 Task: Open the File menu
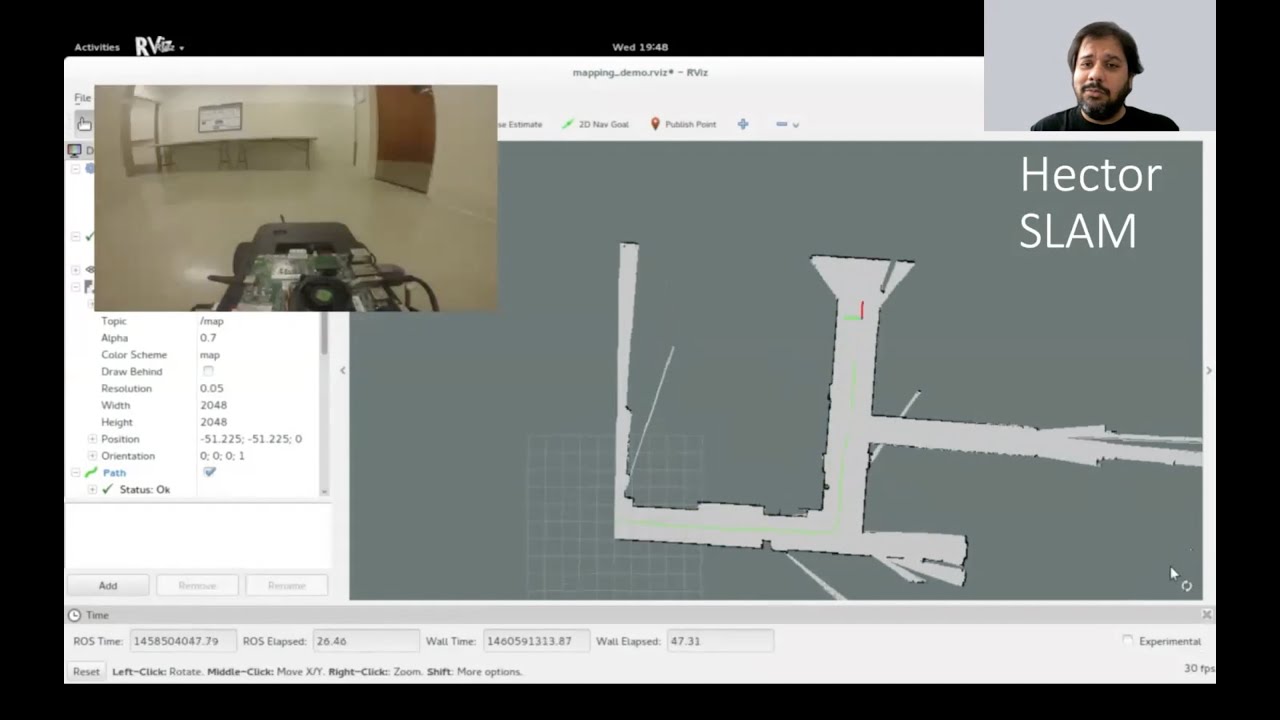point(82,98)
